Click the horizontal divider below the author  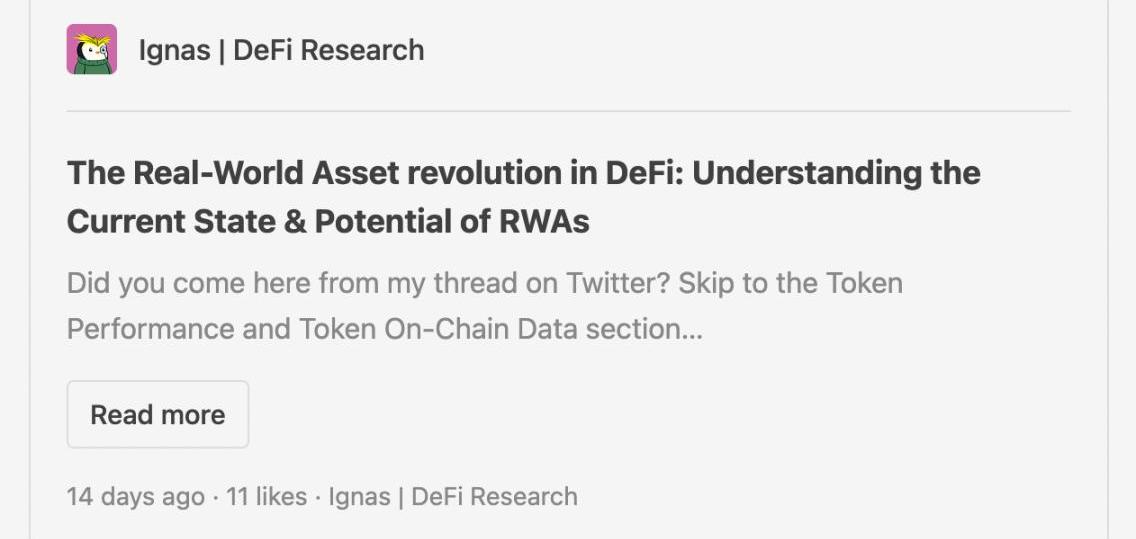tap(568, 111)
